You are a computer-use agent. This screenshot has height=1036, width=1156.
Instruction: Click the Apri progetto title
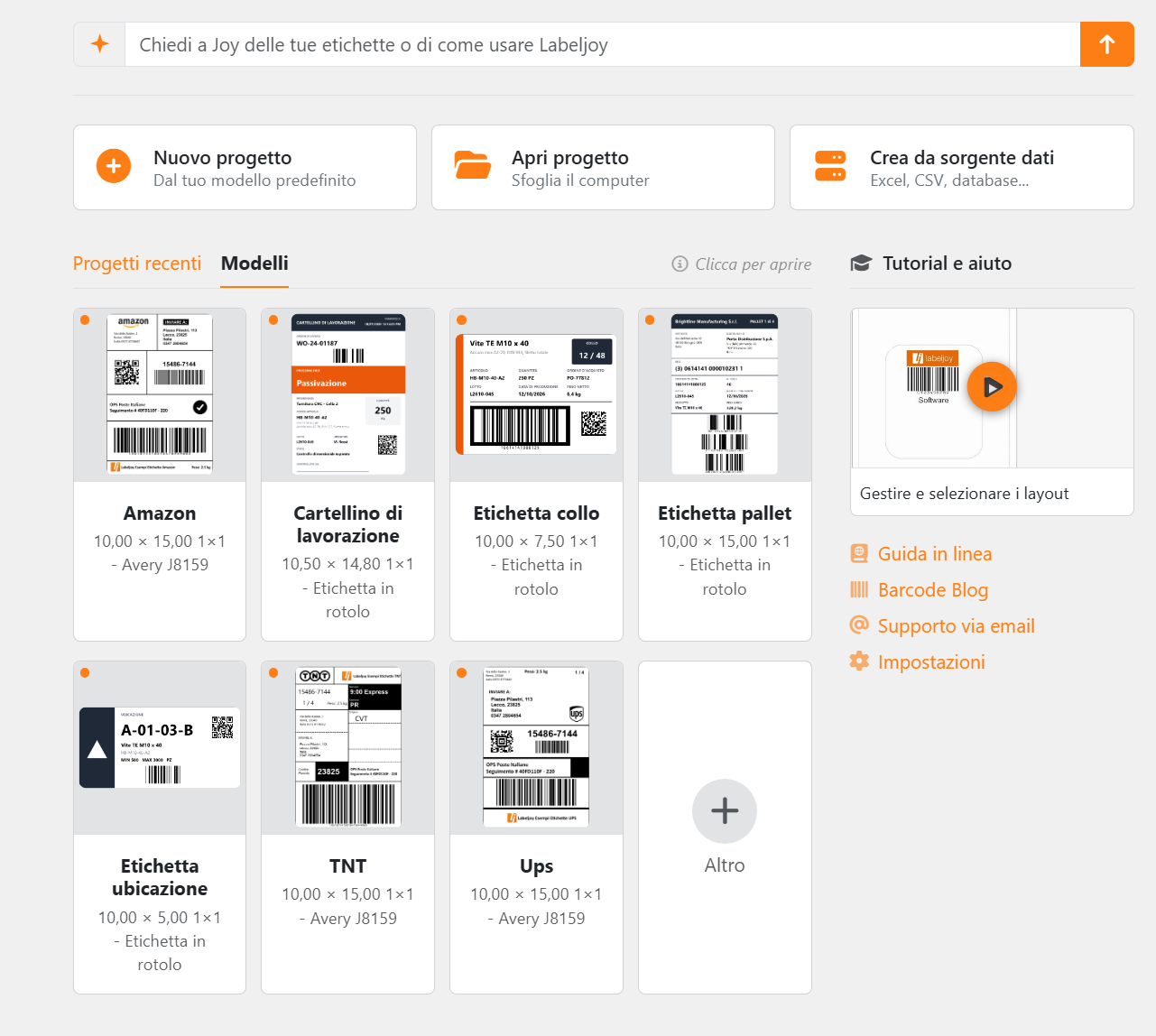tap(570, 158)
